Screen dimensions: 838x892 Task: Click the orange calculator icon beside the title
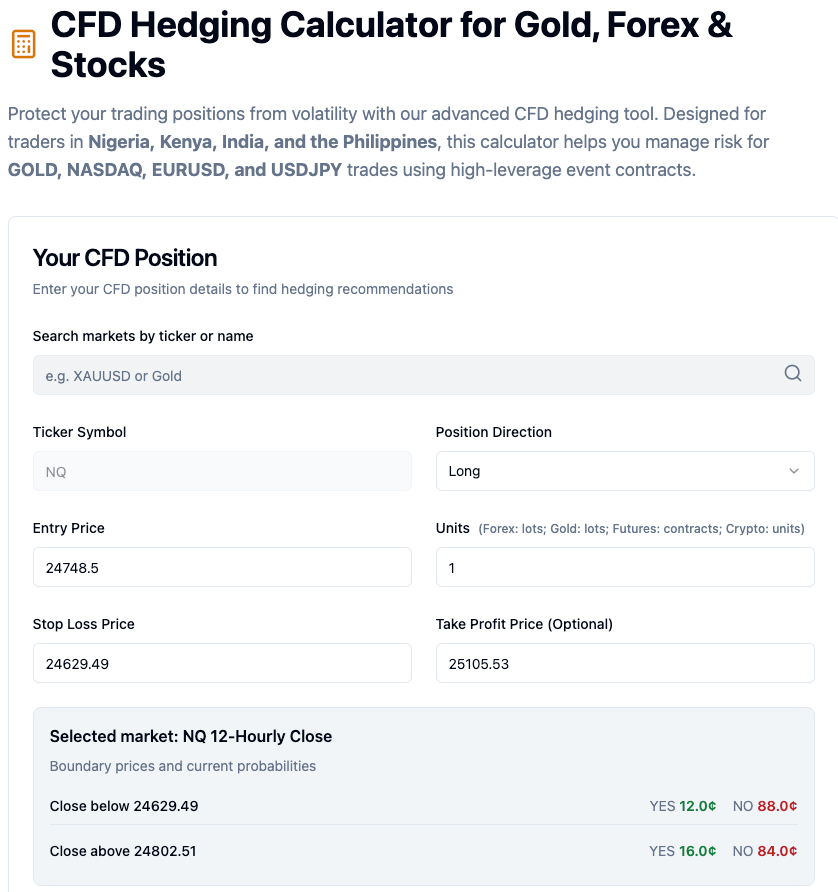tap(24, 44)
